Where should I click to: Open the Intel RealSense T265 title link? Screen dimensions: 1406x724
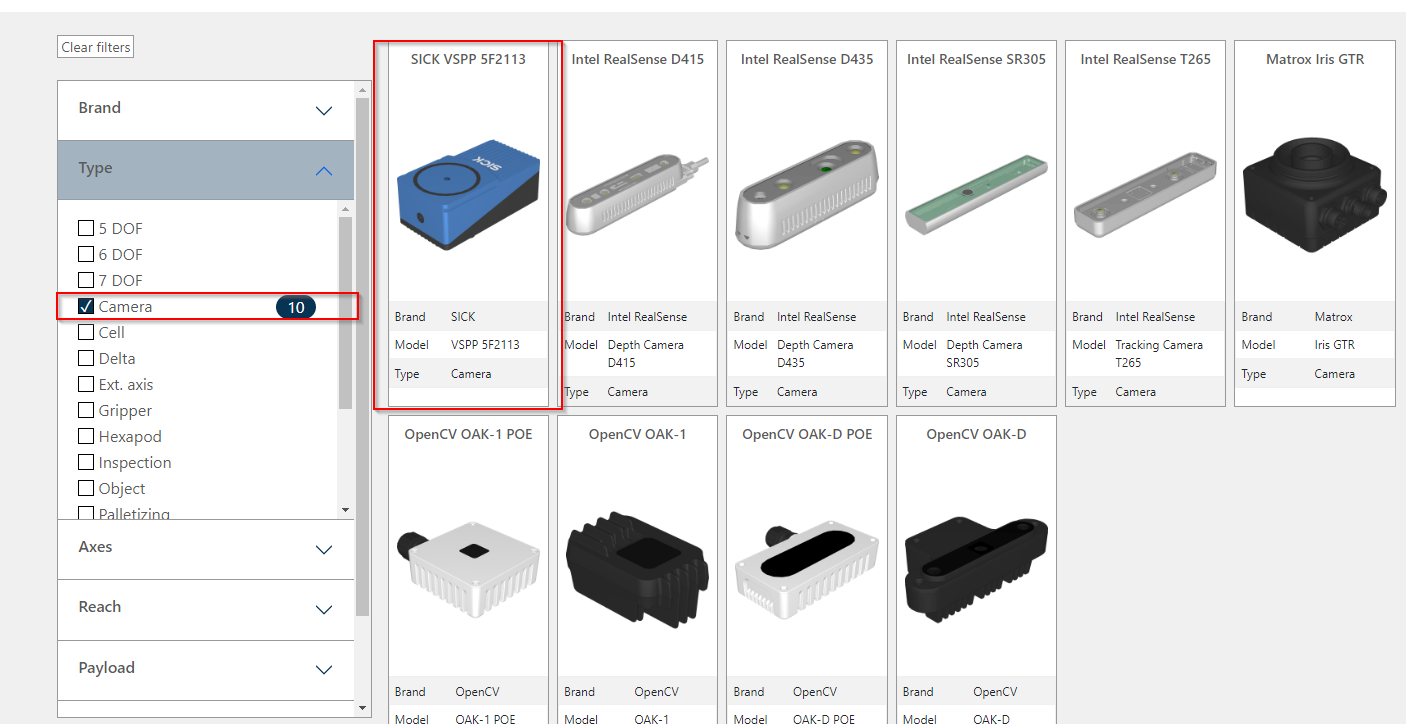pos(1145,59)
